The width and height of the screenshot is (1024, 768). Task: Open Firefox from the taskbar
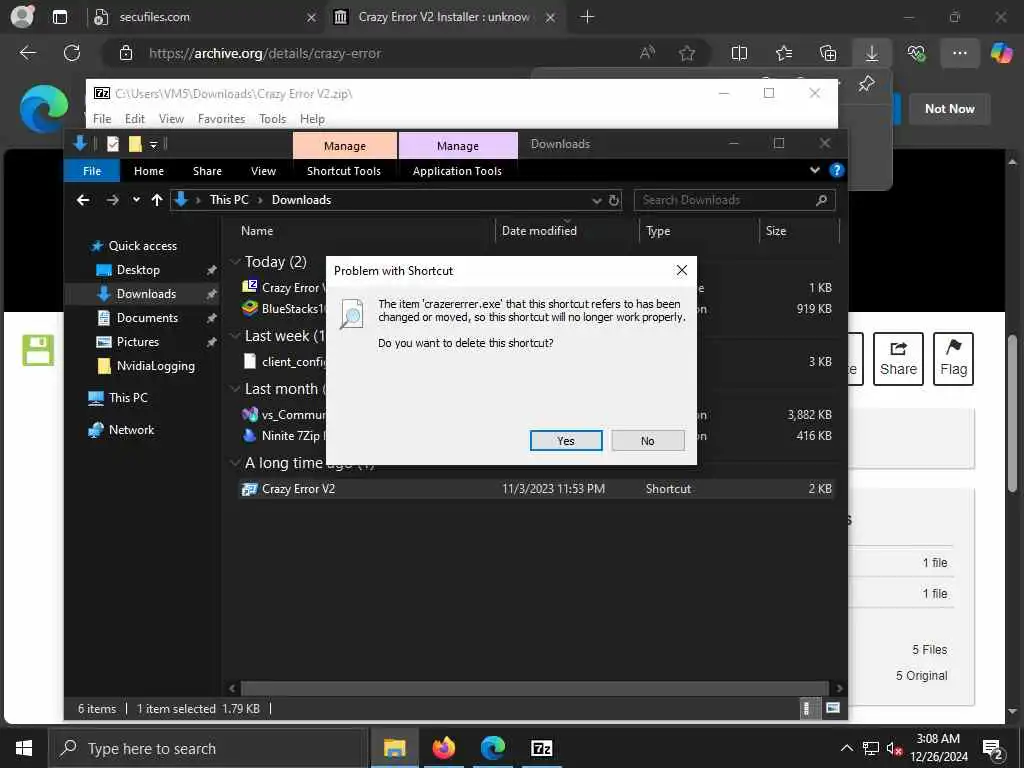click(x=443, y=748)
